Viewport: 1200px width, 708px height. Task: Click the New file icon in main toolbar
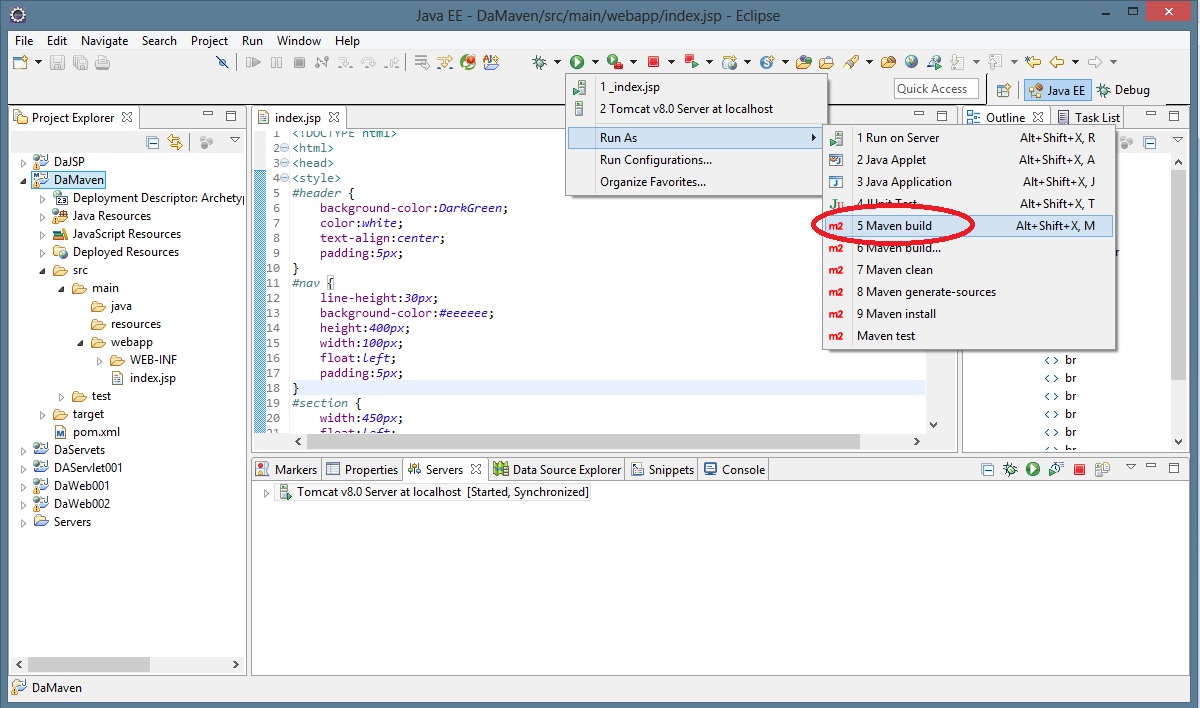(20, 62)
